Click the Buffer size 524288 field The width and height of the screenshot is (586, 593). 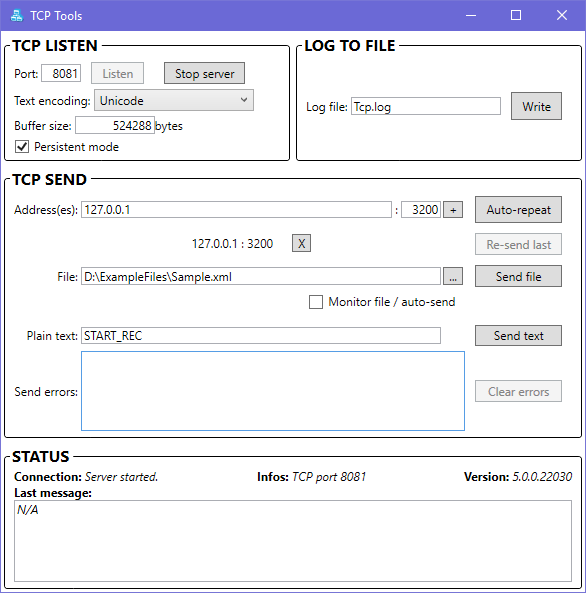click(x=115, y=126)
